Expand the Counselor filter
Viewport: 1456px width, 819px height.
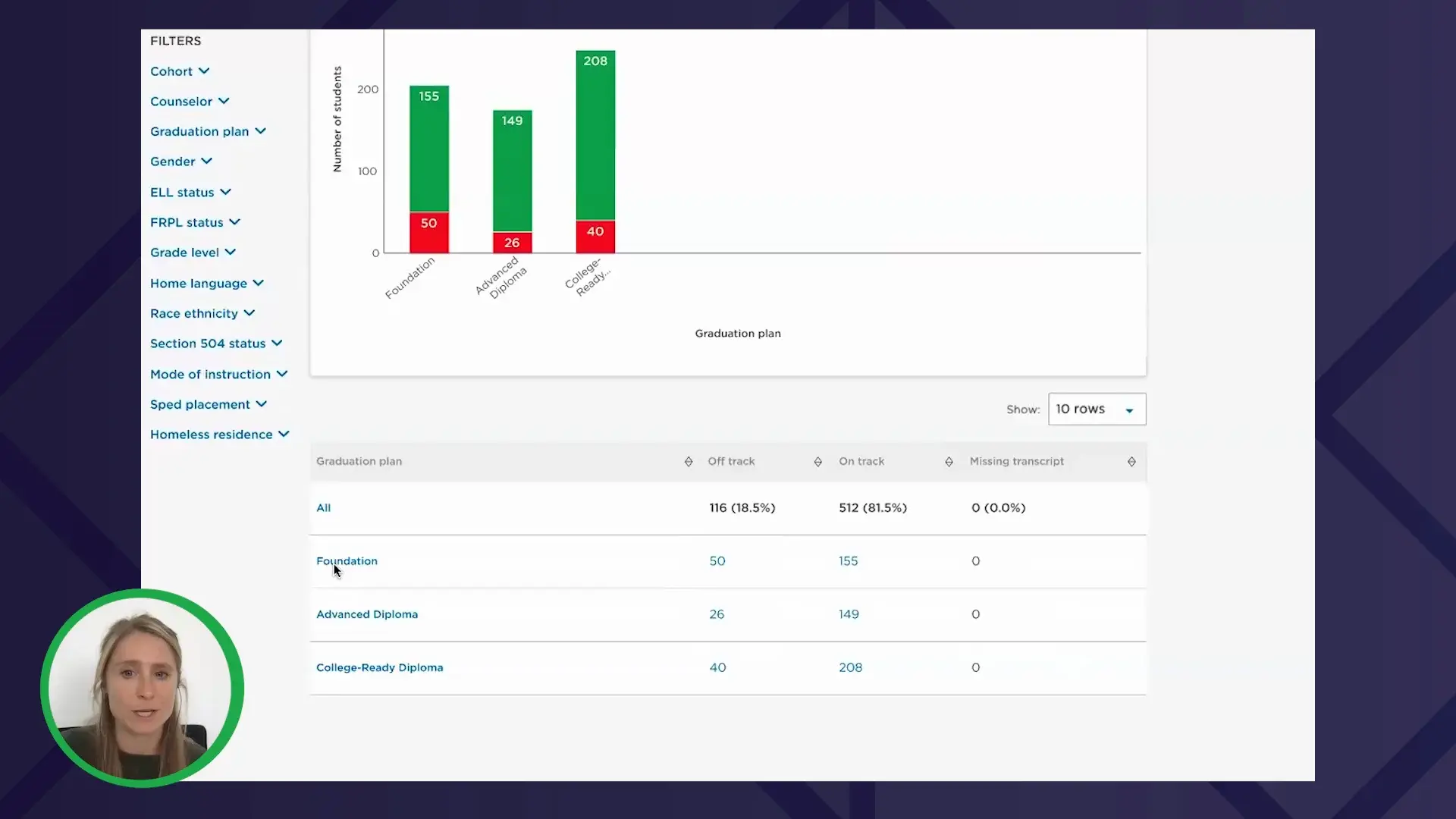pos(190,102)
